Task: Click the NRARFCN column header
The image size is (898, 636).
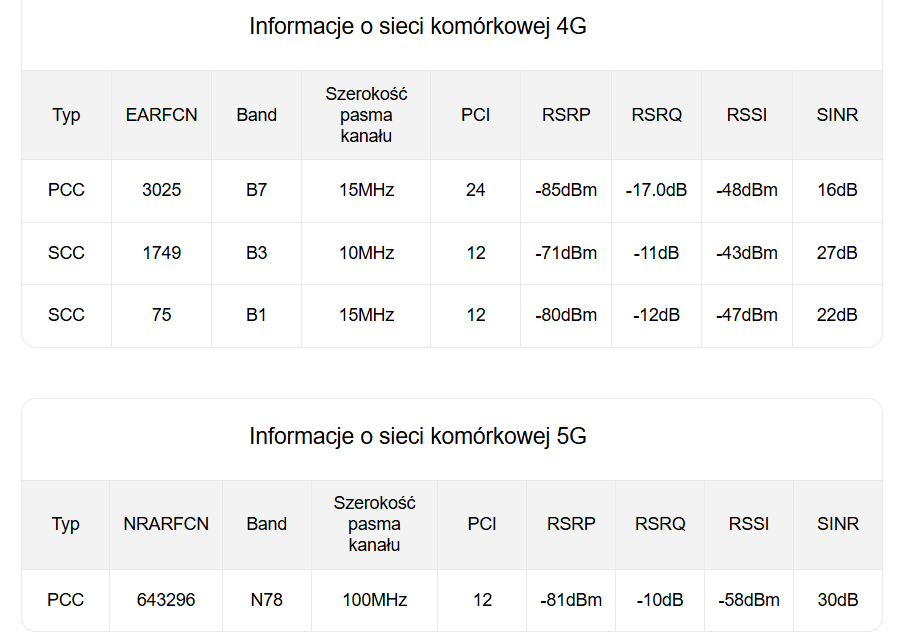Action: pyautogui.click(x=166, y=524)
